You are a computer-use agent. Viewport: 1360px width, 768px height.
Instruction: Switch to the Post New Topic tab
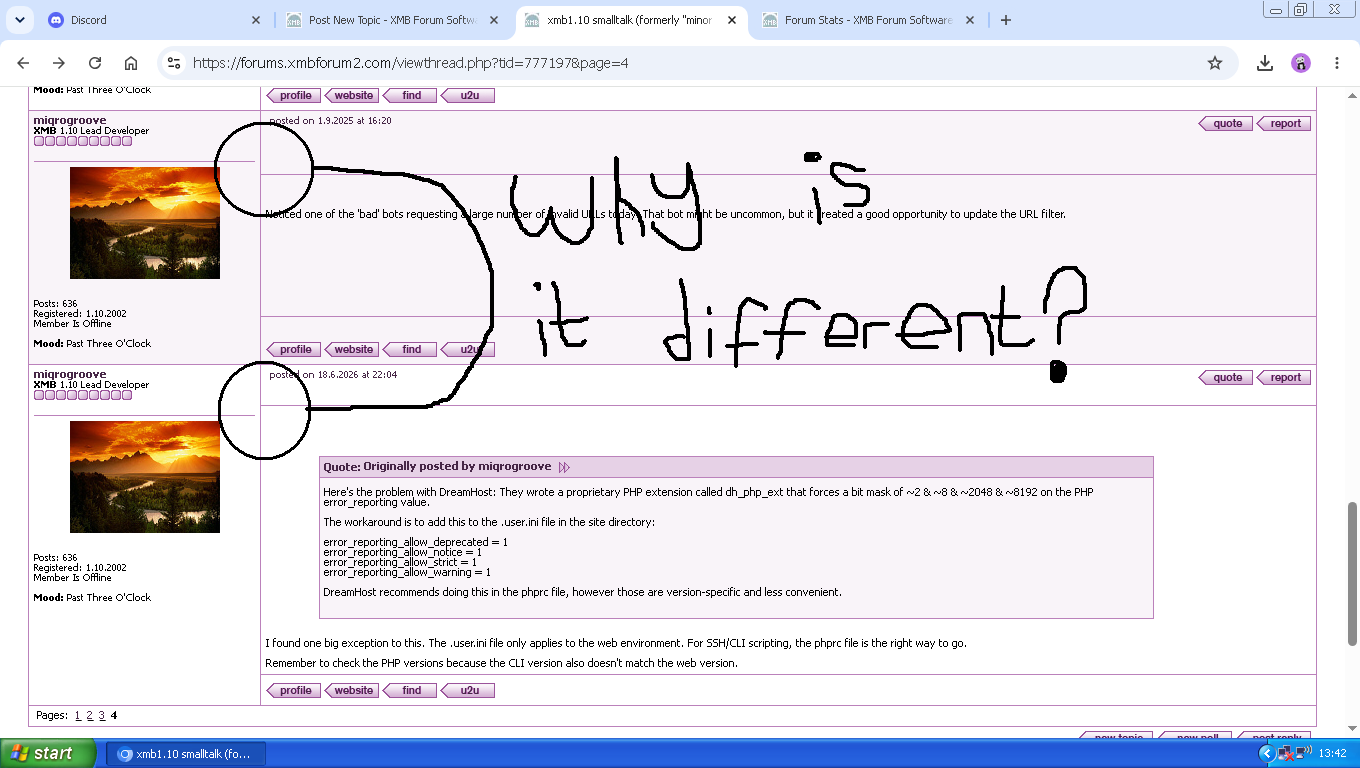(x=393, y=20)
